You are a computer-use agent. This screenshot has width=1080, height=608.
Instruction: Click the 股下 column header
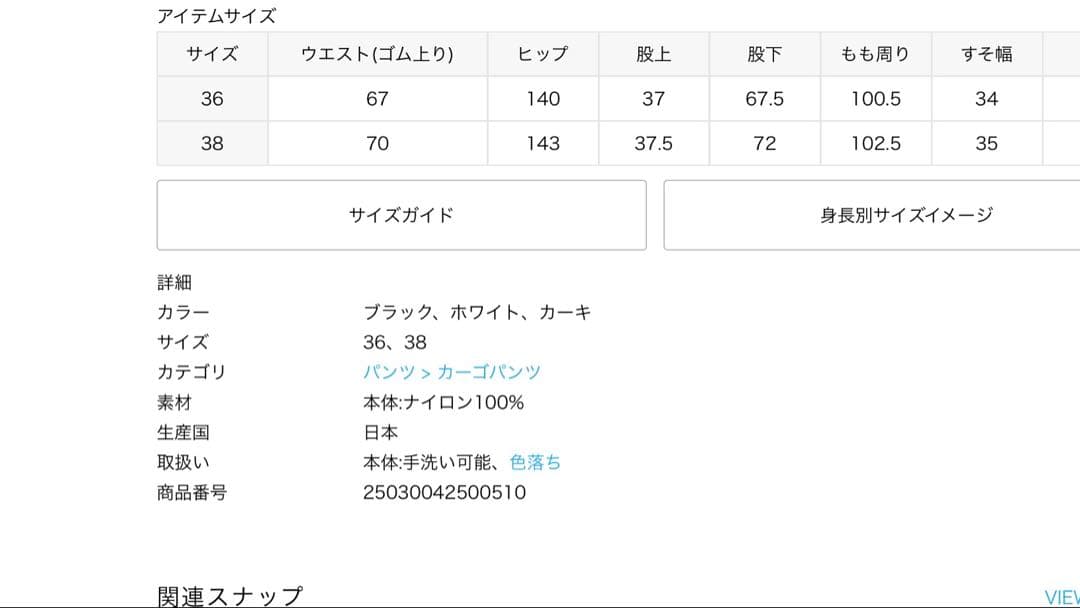pos(764,54)
